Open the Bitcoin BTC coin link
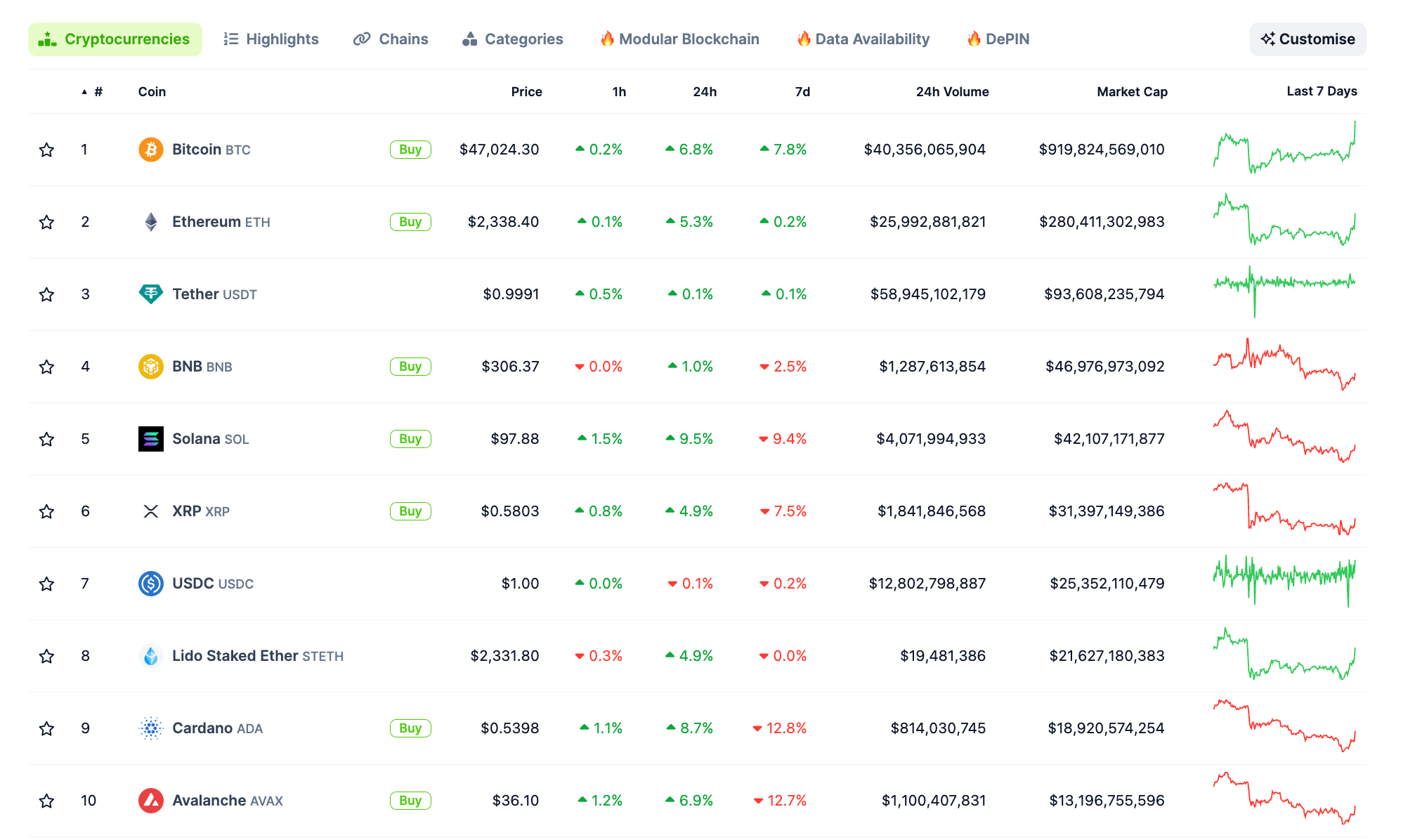Screen dimensions: 1415x840 click(x=211, y=150)
